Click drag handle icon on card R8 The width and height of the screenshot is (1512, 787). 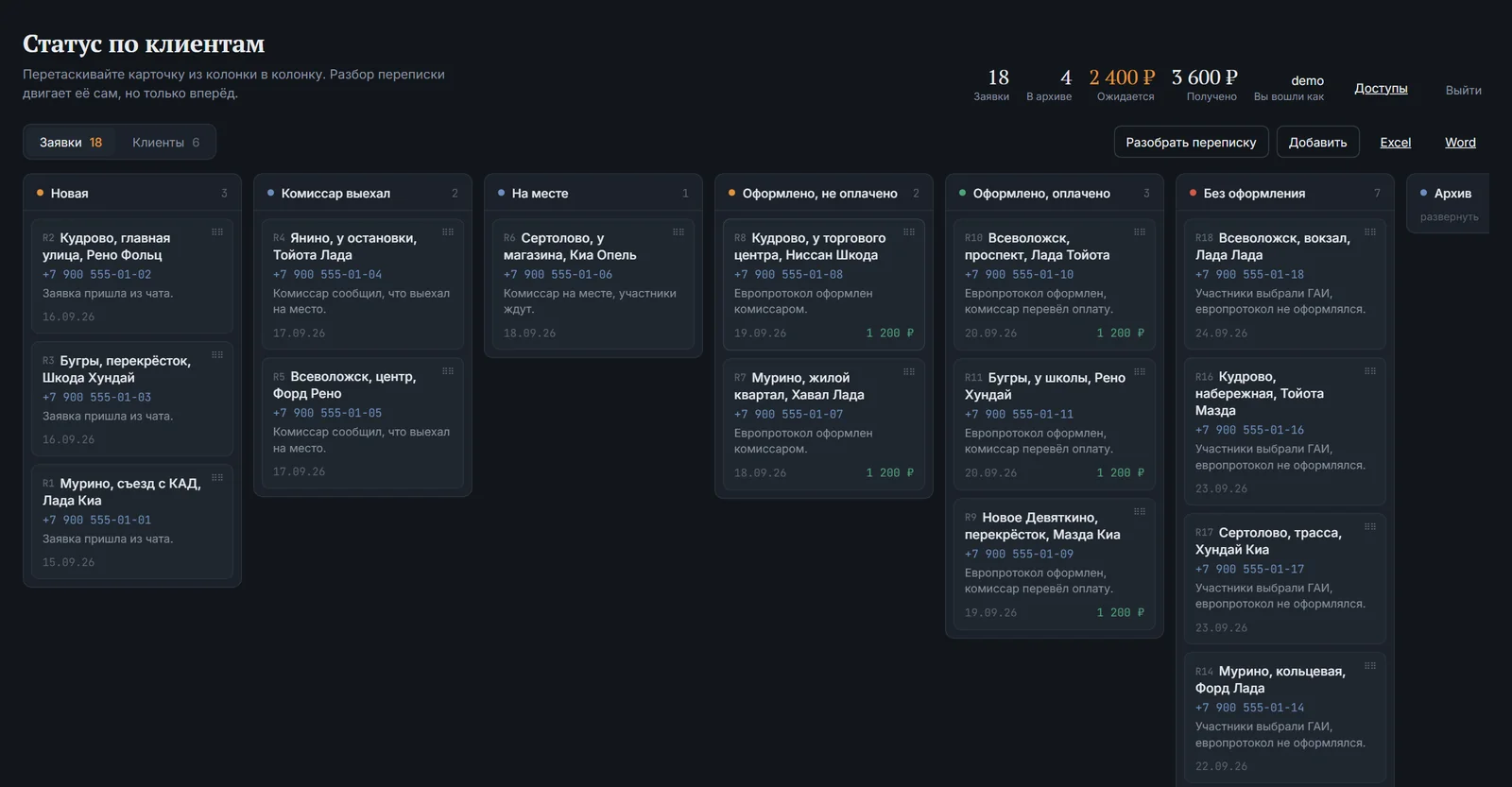tap(909, 231)
